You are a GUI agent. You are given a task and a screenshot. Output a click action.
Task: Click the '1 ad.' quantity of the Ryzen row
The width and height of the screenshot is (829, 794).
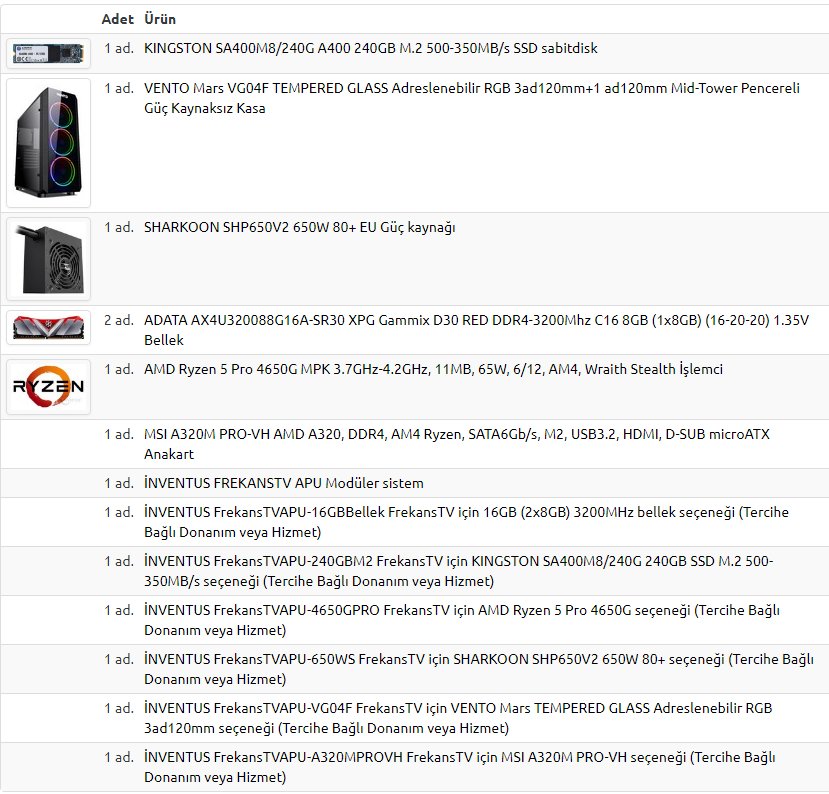click(118, 369)
